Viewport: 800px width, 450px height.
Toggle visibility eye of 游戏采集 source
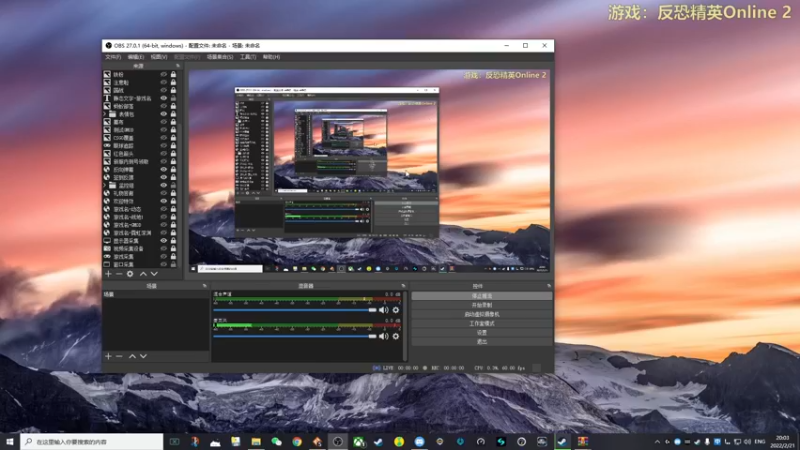tap(164, 257)
